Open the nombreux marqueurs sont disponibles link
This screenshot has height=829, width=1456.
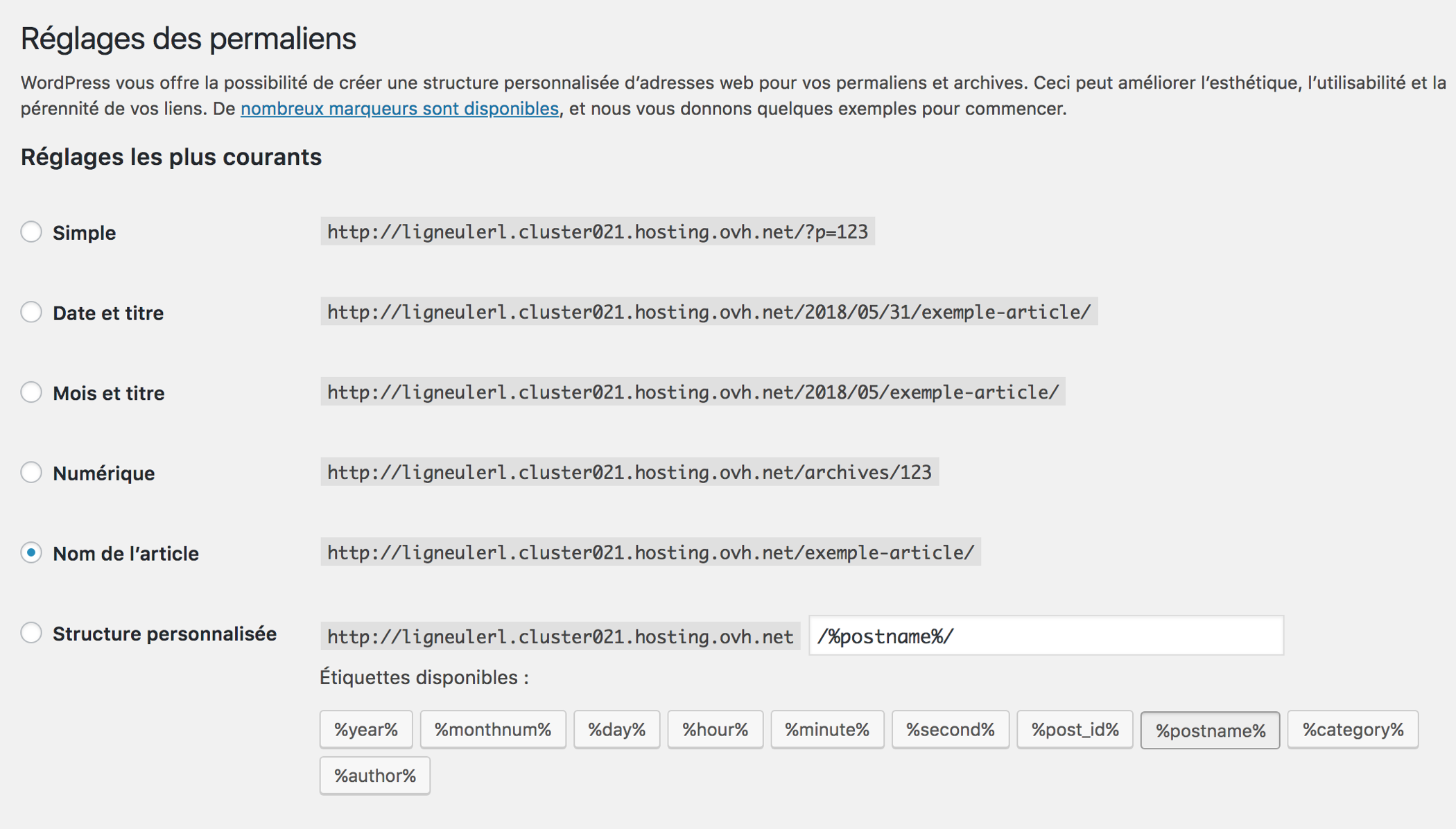399,109
